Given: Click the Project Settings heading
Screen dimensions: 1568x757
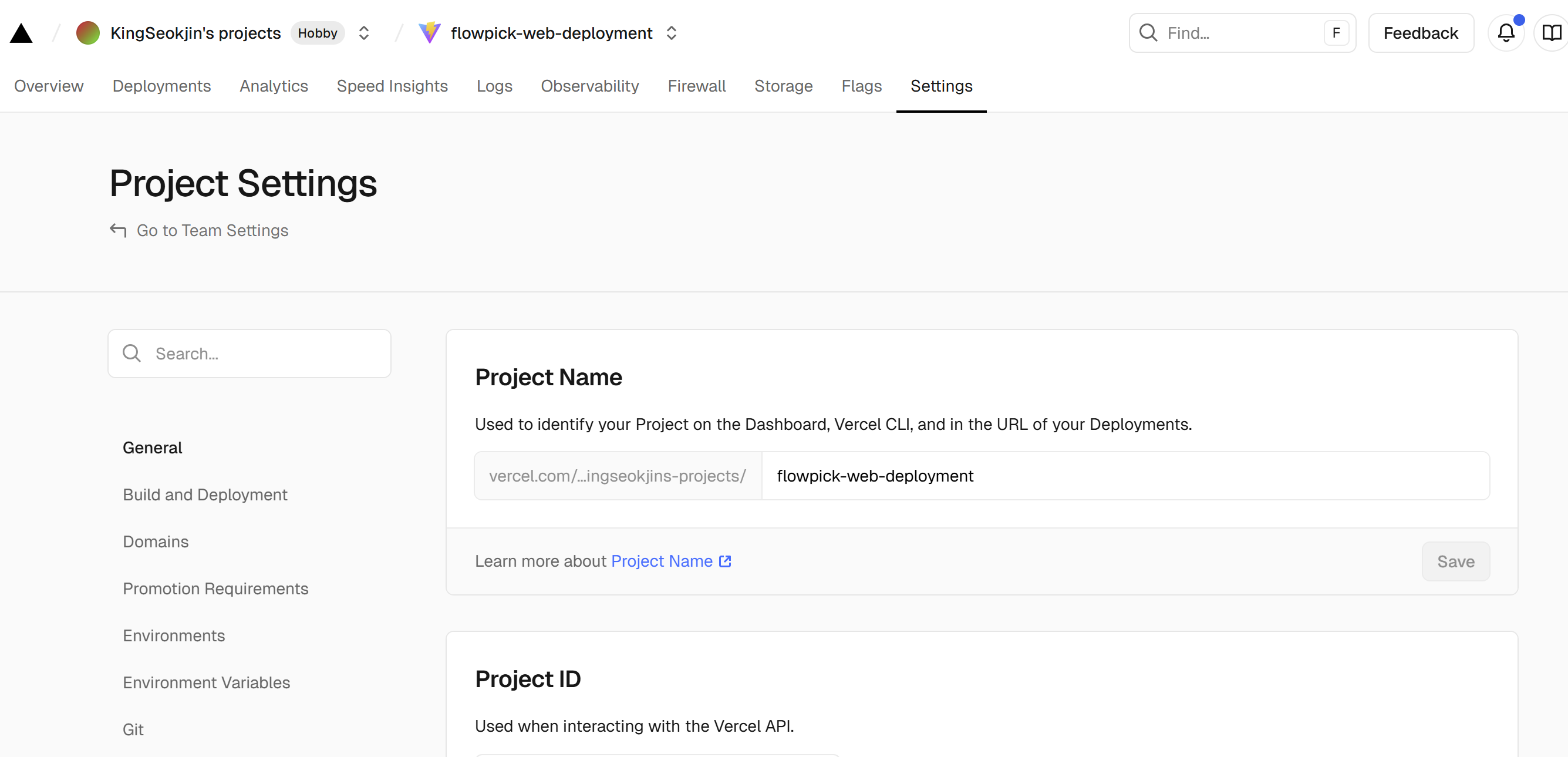Looking at the screenshot, I should tap(243, 183).
